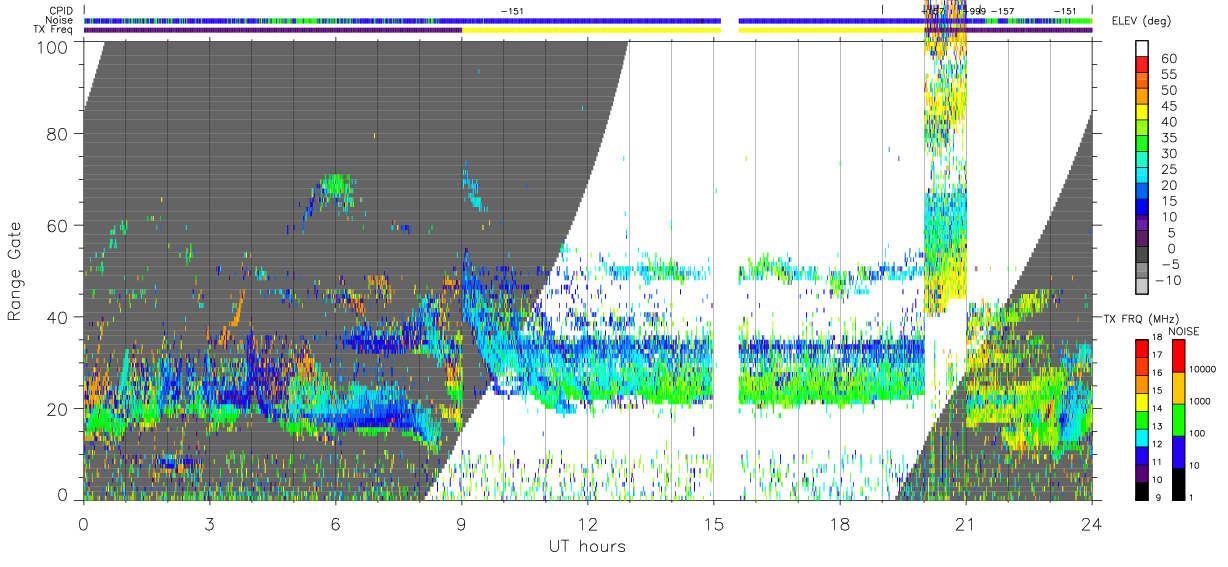
Task: Click the 'Range Gate' y-axis title
Action: pos(15,271)
